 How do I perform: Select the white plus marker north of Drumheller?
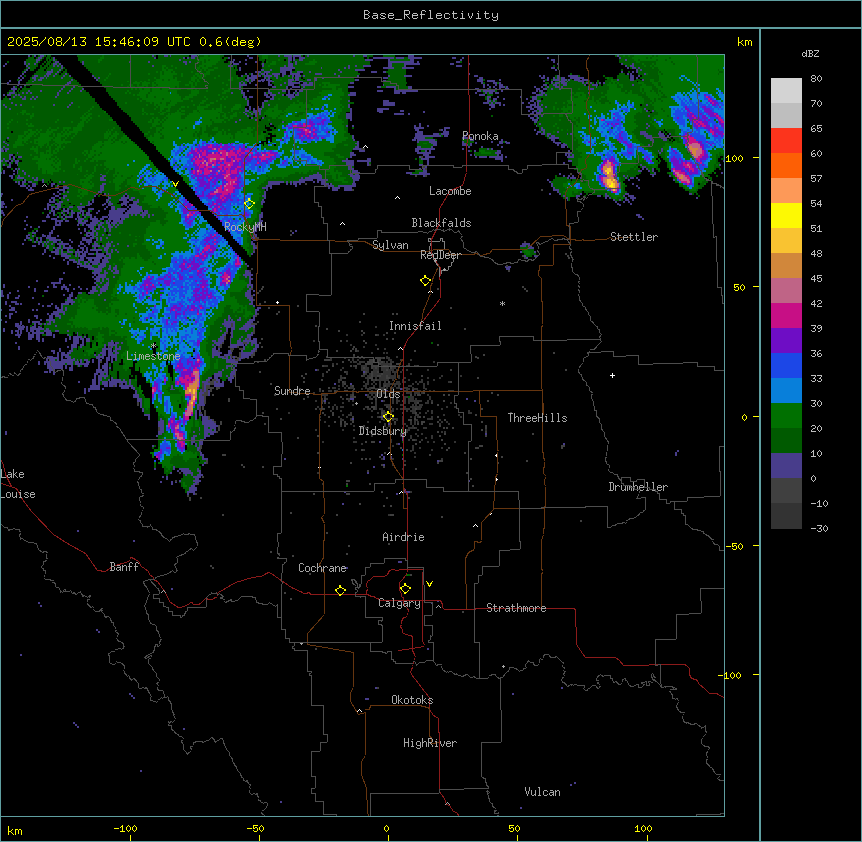click(612, 375)
